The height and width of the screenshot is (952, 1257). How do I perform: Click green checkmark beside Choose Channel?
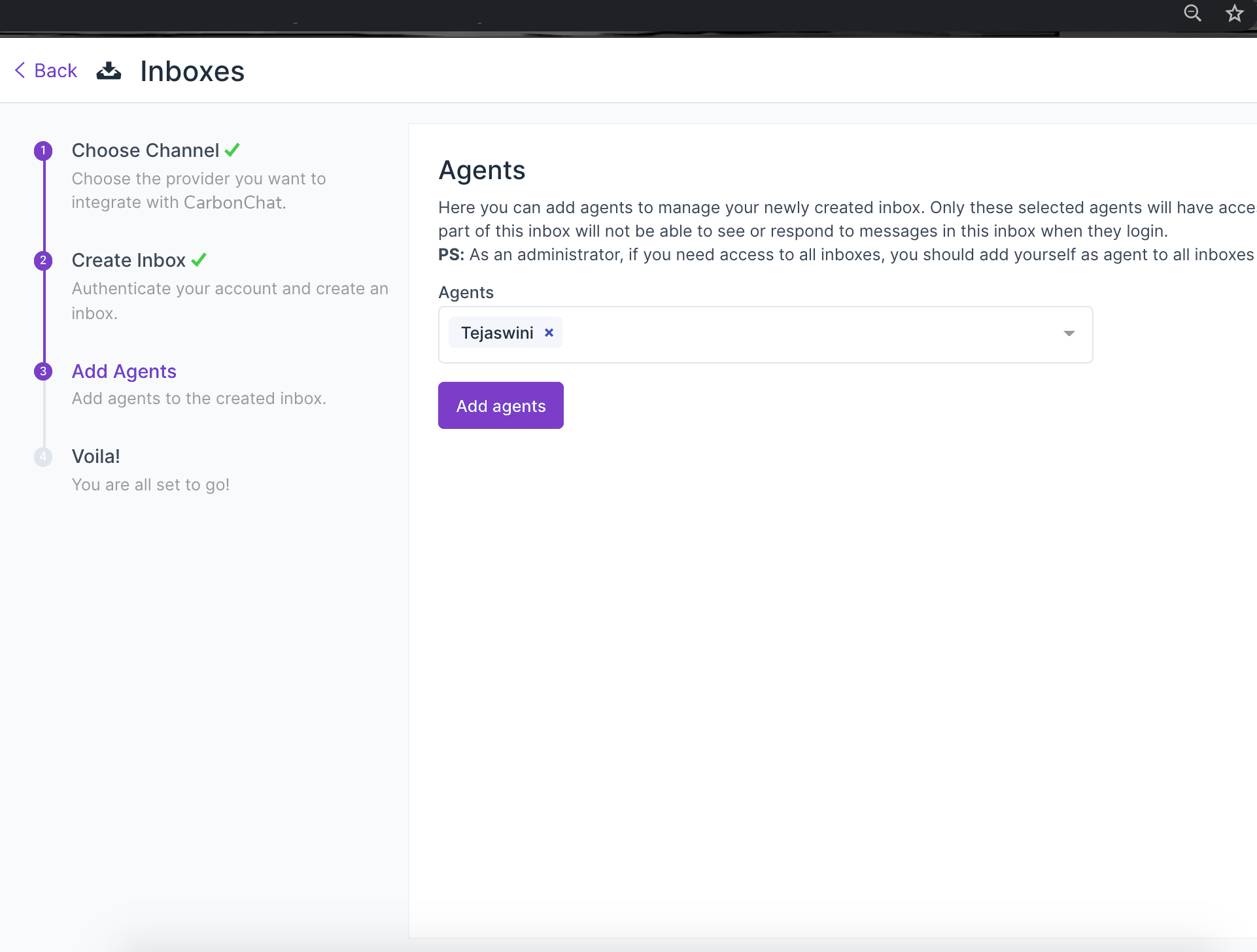pos(232,150)
